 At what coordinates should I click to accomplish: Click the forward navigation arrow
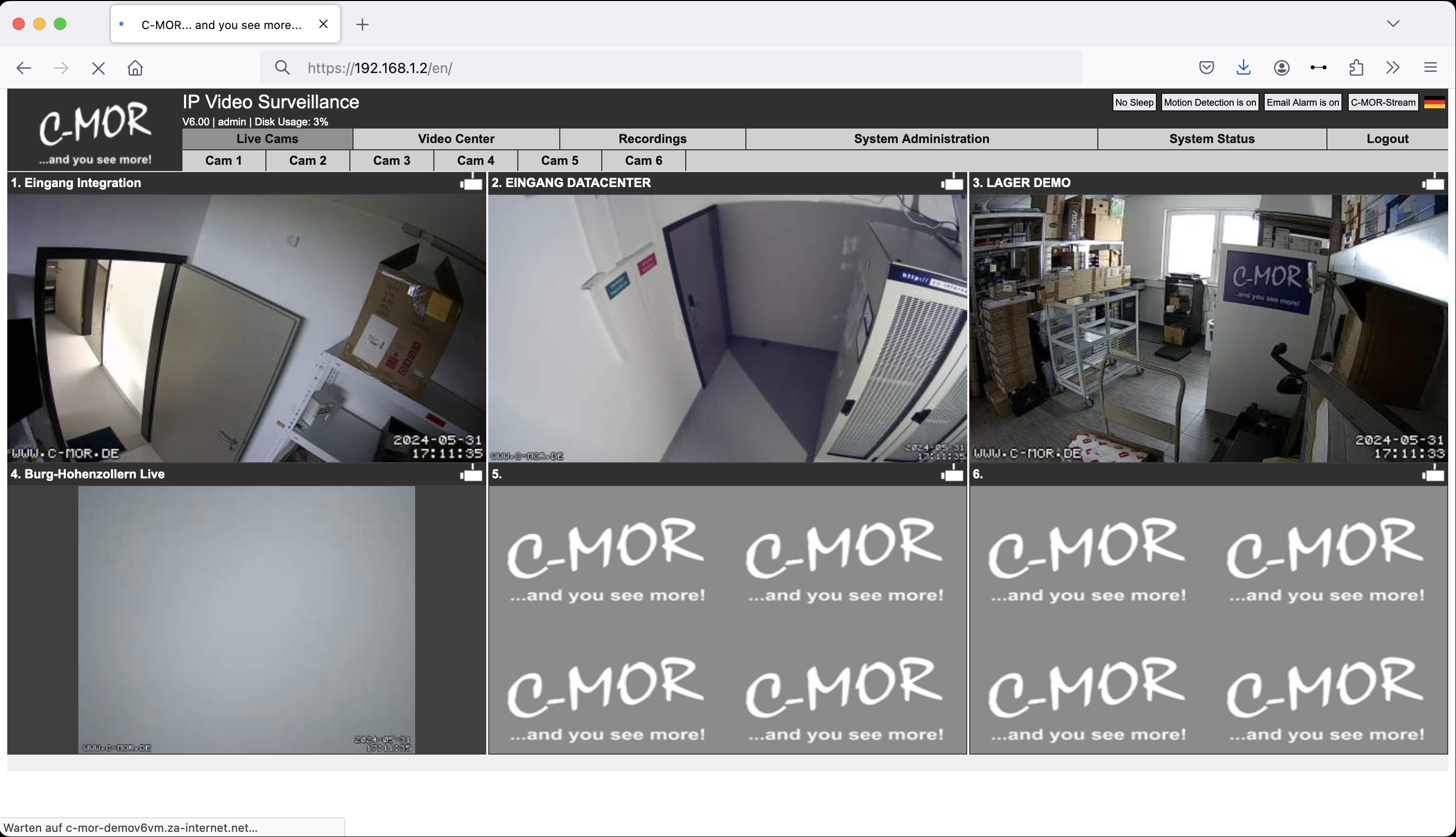tap(61, 68)
